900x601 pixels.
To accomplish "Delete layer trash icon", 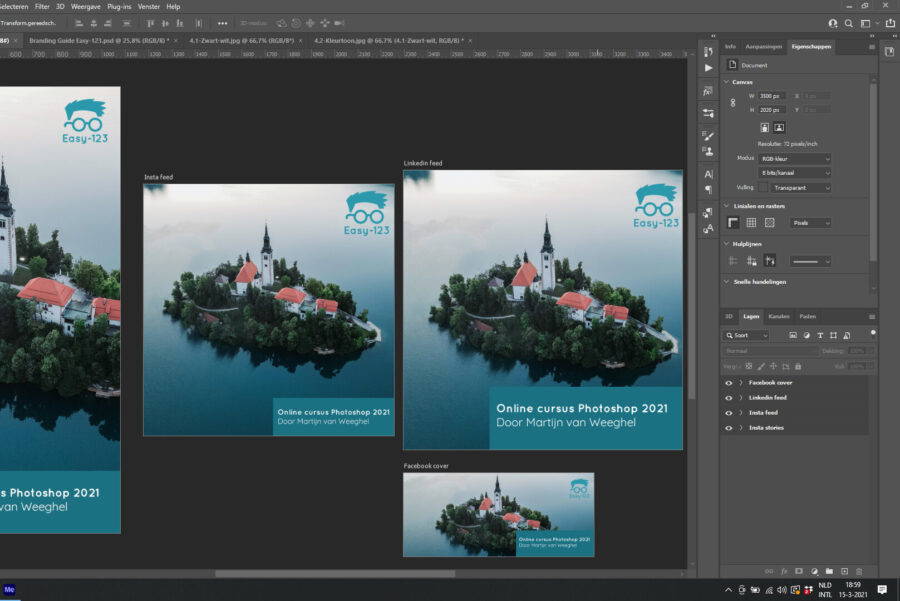I will pyautogui.click(x=859, y=571).
